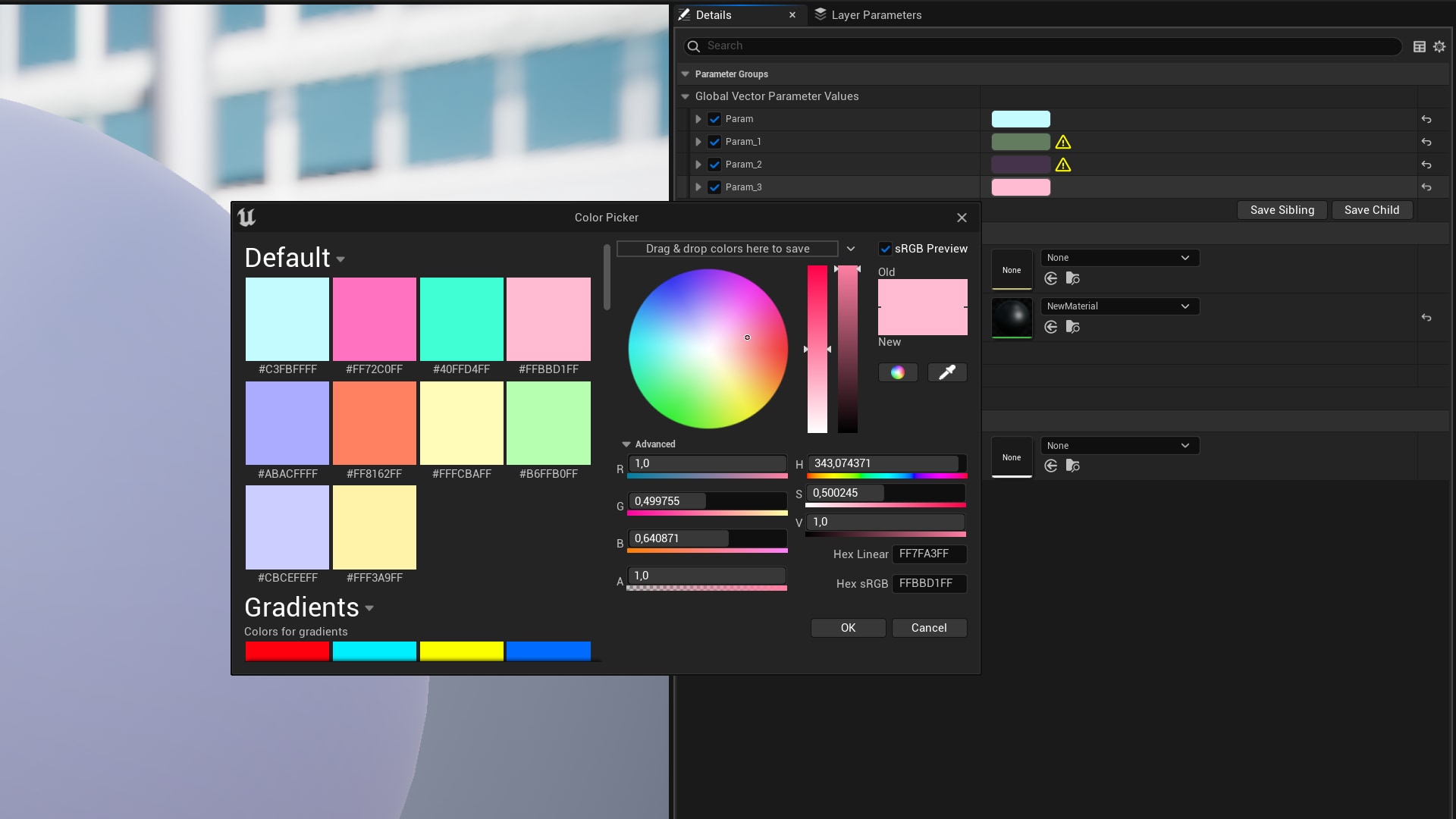The height and width of the screenshot is (819, 1456).
Task: Uncheck the Param_2 override checkbox
Action: pos(714,165)
